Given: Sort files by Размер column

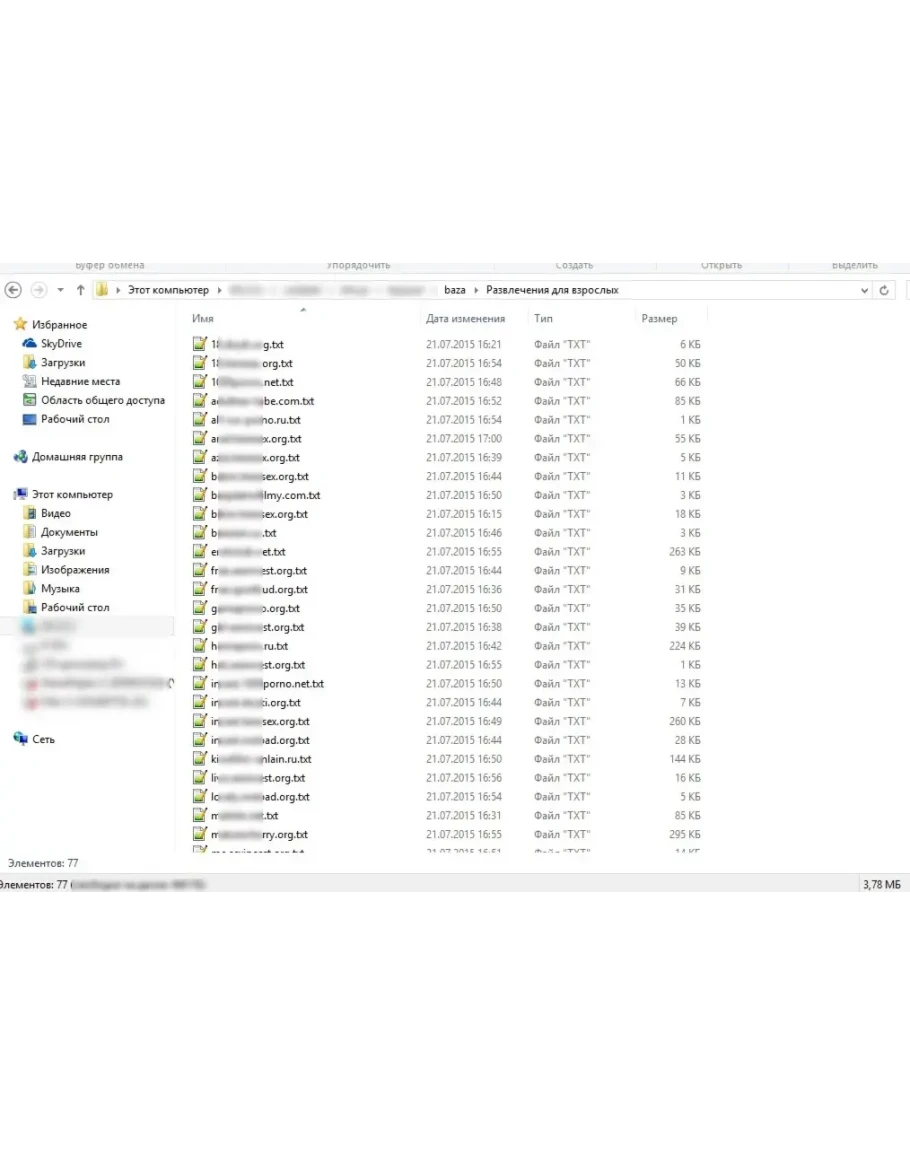Looking at the screenshot, I should pos(659,319).
